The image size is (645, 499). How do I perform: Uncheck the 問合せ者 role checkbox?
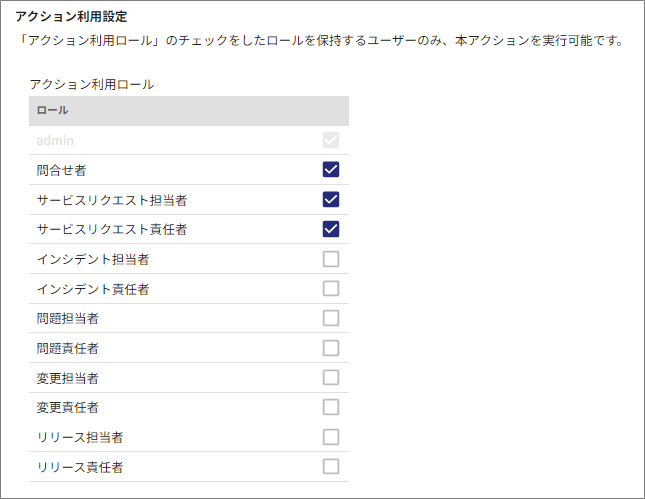tap(331, 170)
